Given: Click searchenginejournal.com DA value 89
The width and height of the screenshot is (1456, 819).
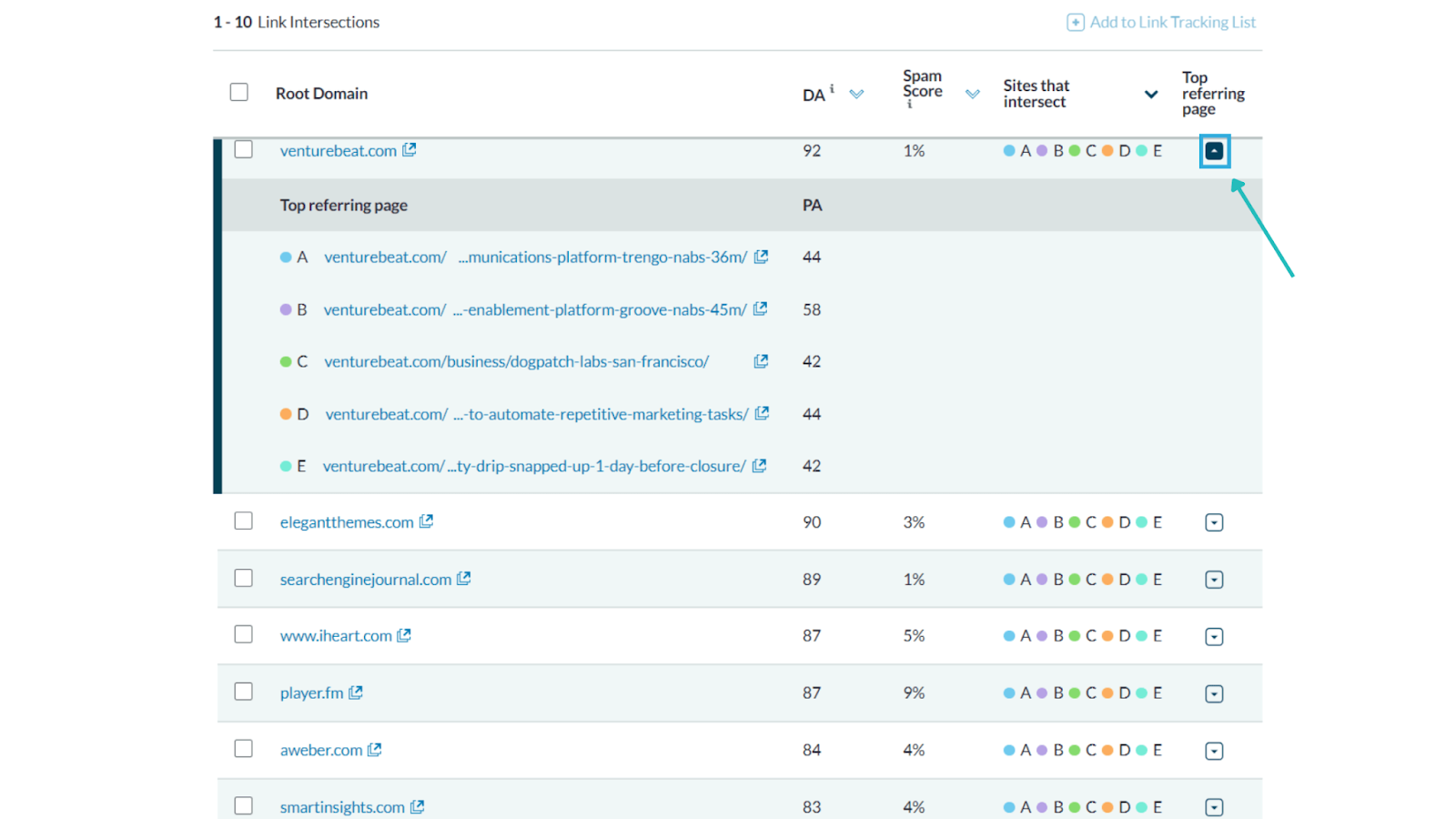Looking at the screenshot, I should [x=812, y=580].
